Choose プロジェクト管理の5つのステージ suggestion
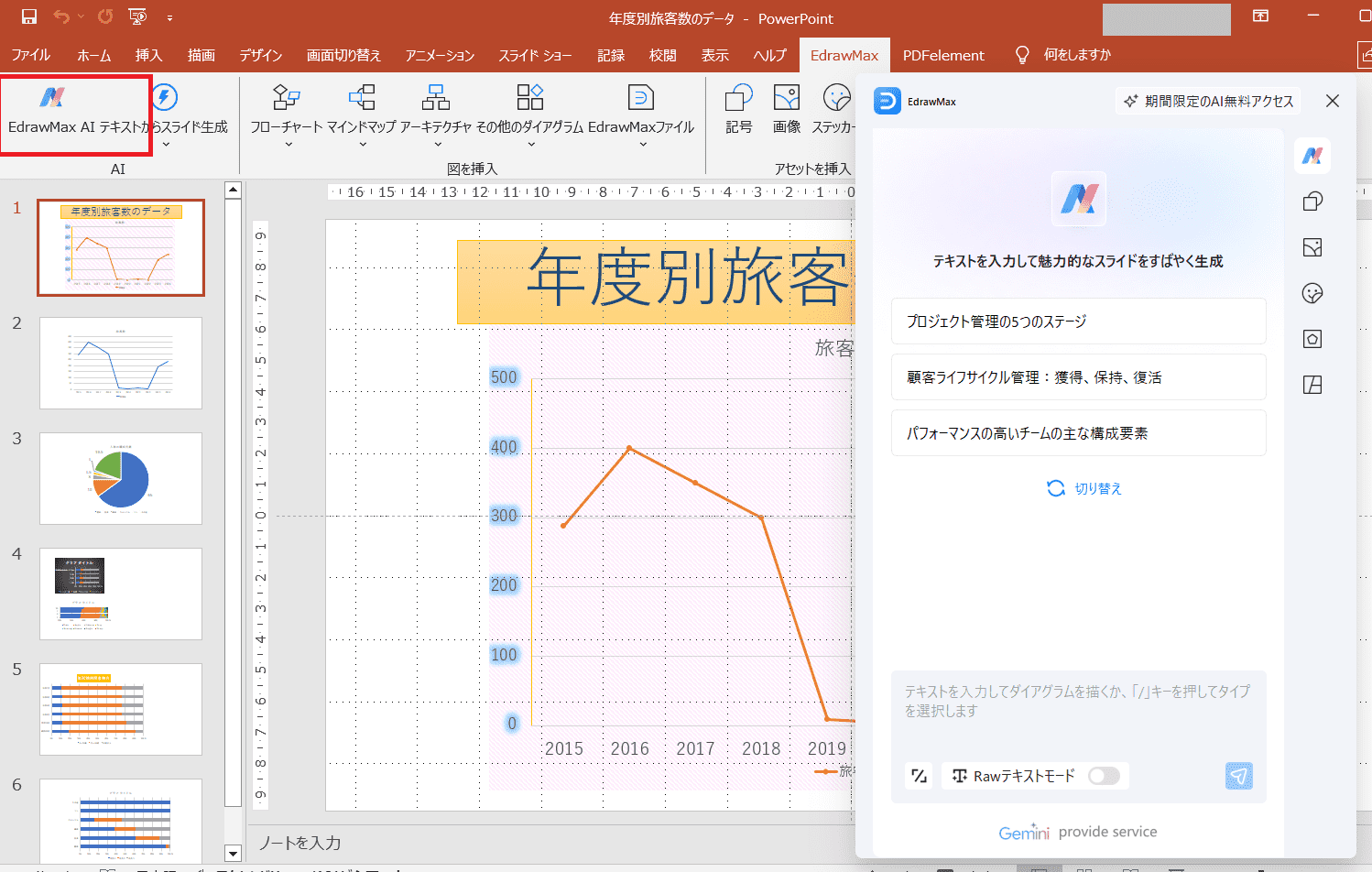1372x872 pixels. click(1078, 322)
